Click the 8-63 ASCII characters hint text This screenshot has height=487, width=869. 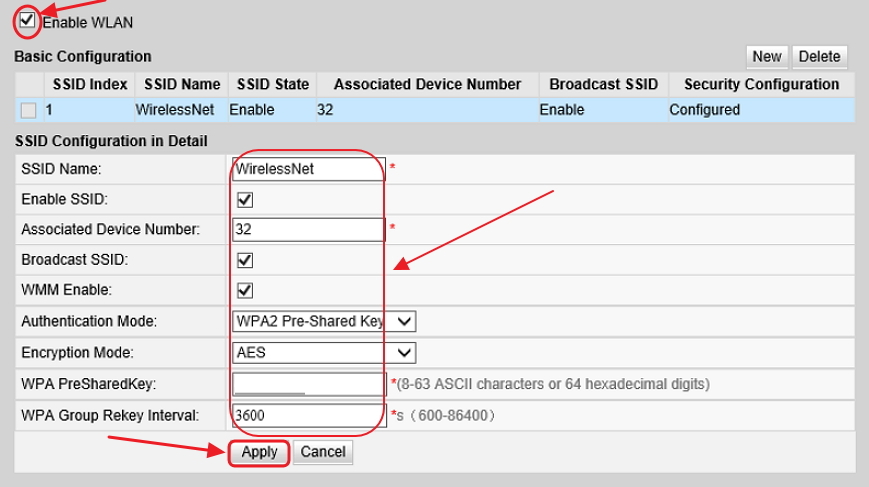553,384
